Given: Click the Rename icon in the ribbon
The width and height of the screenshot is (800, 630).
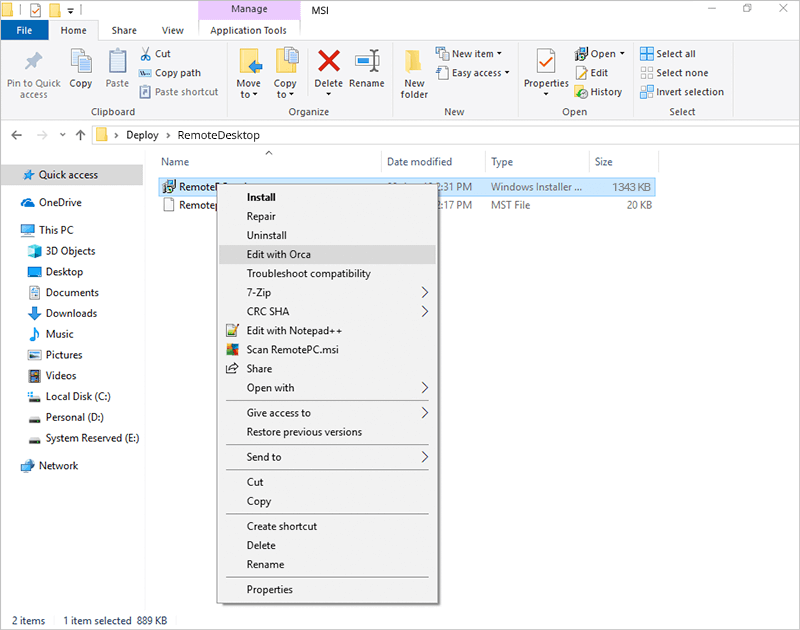Looking at the screenshot, I should [366, 62].
